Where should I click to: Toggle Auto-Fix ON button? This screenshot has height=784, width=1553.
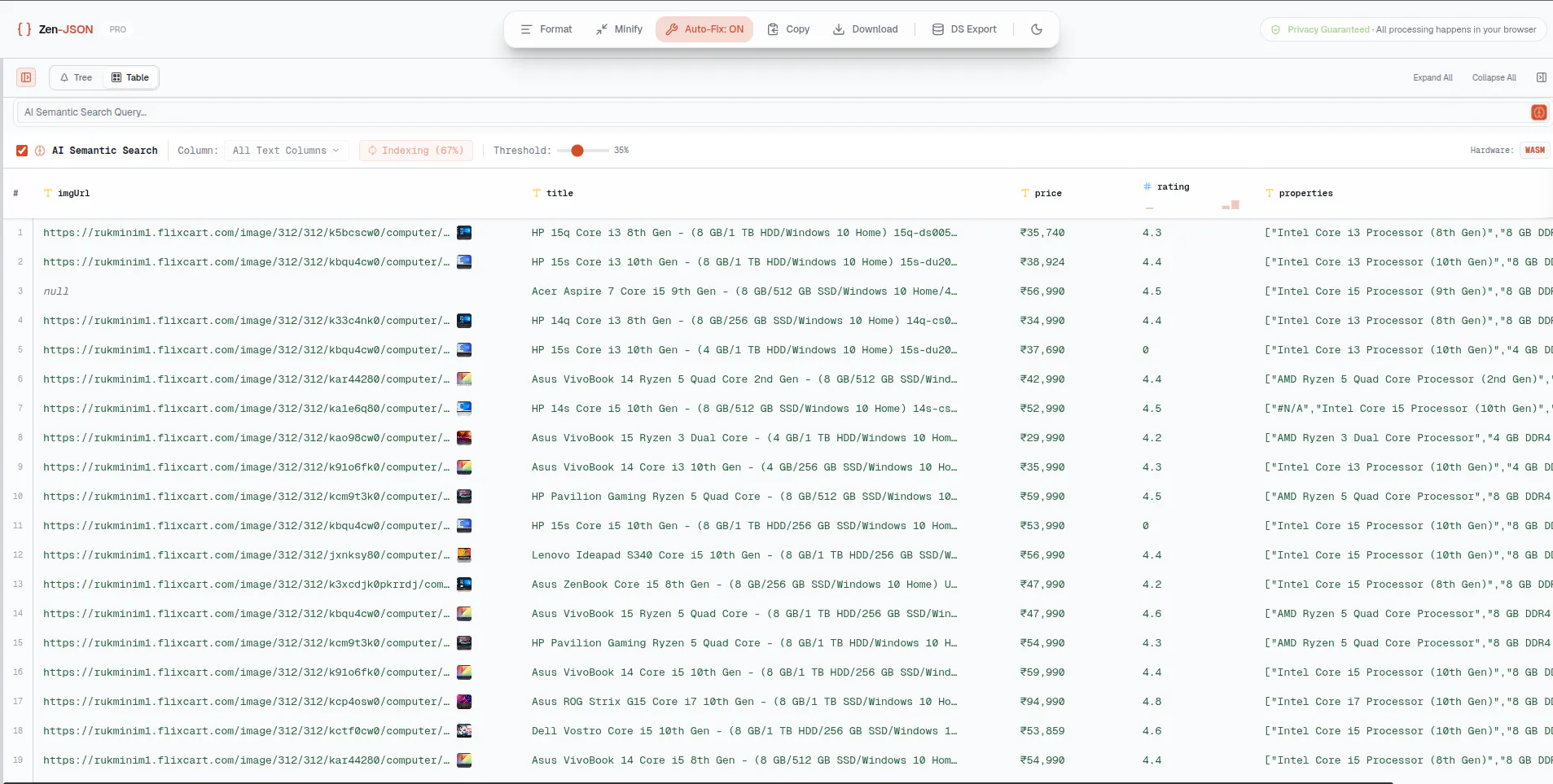tap(704, 29)
